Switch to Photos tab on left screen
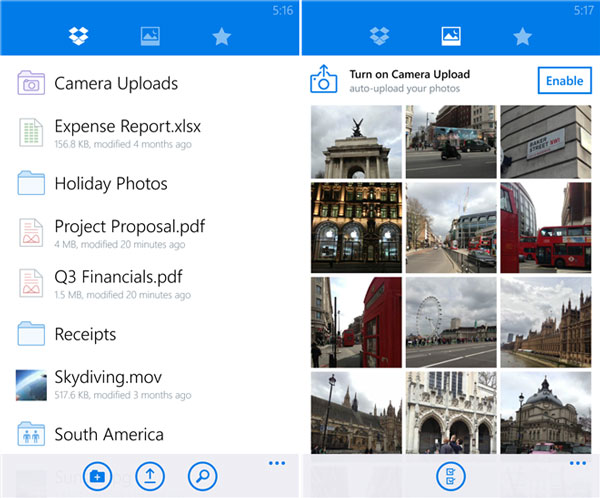The width and height of the screenshot is (600, 498). (x=150, y=36)
